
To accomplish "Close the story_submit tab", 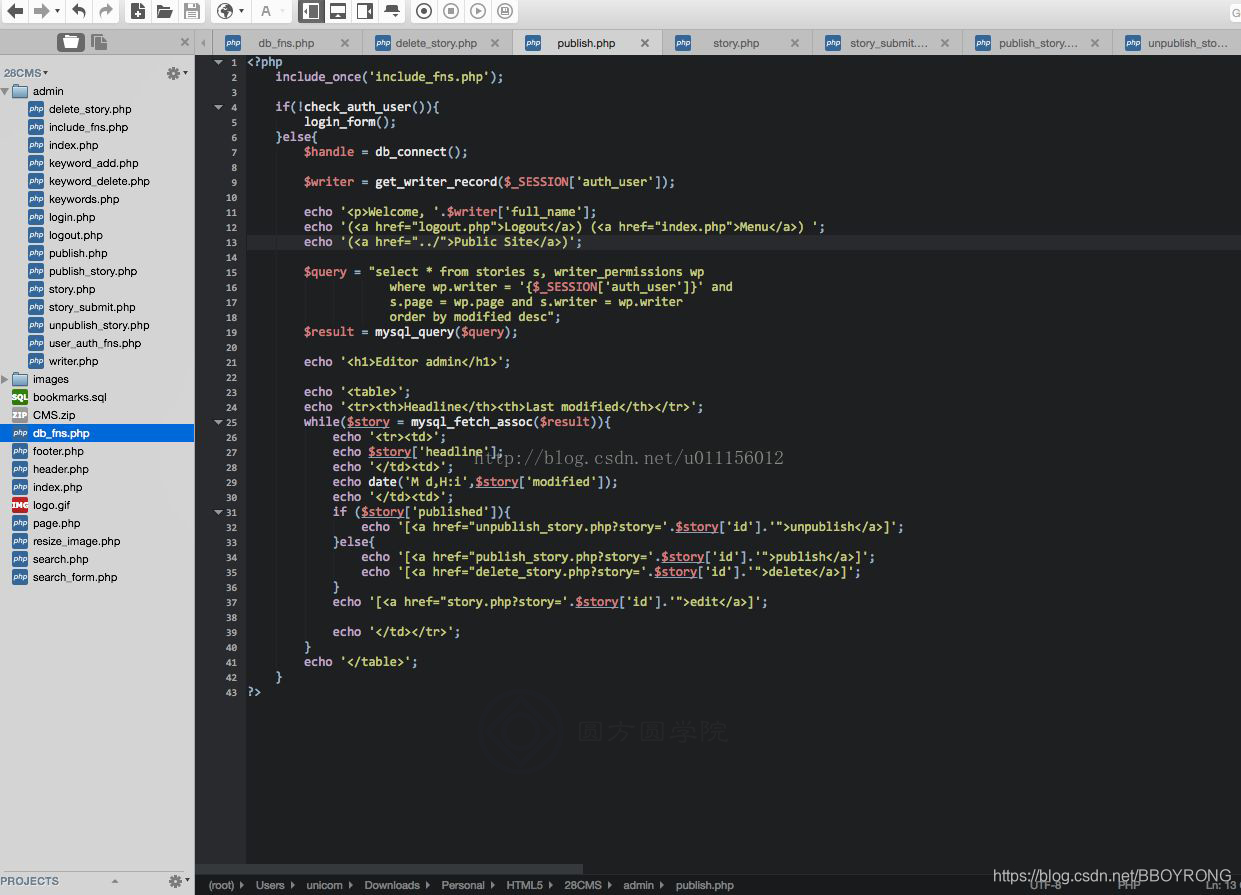I will [x=945, y=43].
